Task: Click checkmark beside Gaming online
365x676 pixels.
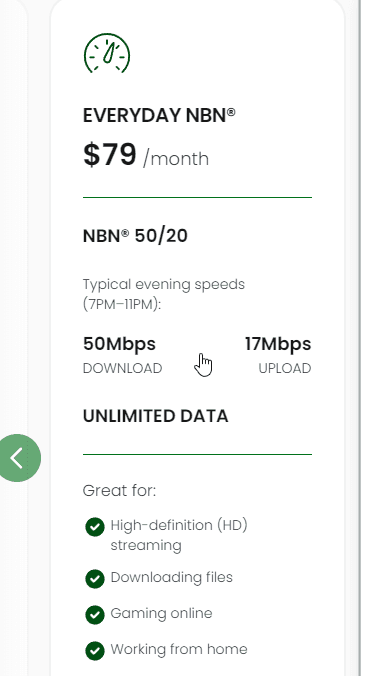Action: click(x=95, y=615)
